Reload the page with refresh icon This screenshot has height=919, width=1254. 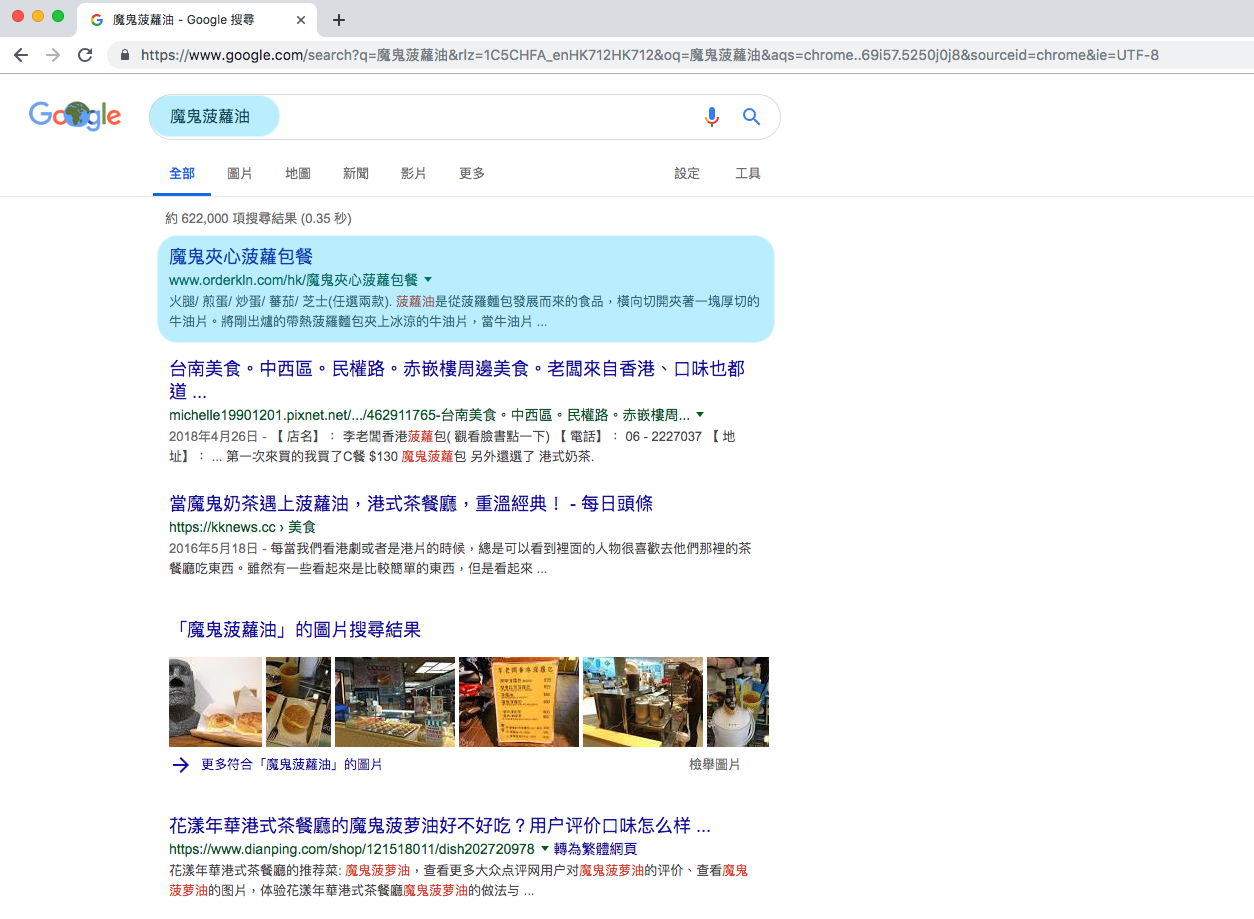pos(85,55)
